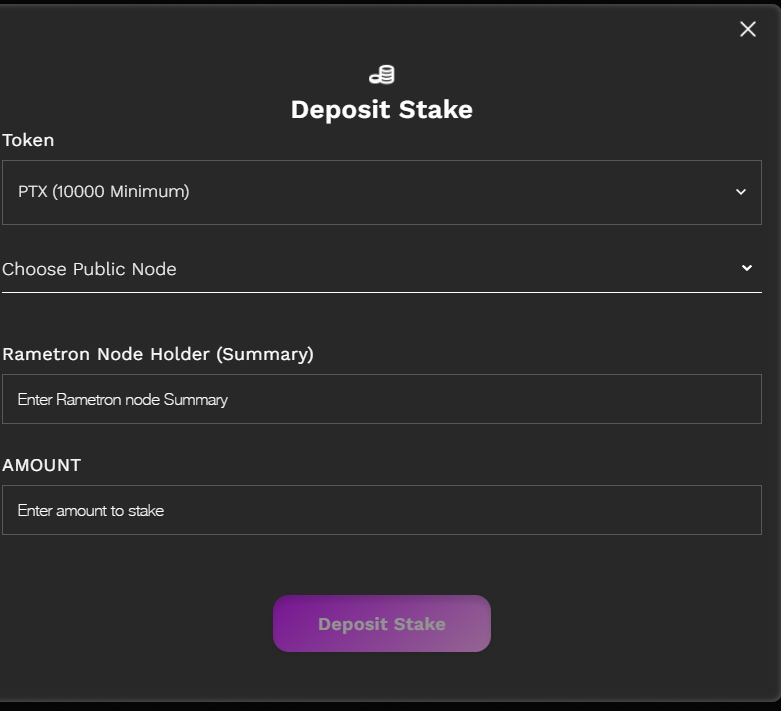Close the Deposit Stake dialog
Image resolution: width=781 pixels, height=711 pixels.
pyautogui.click(x=747, y=29)
